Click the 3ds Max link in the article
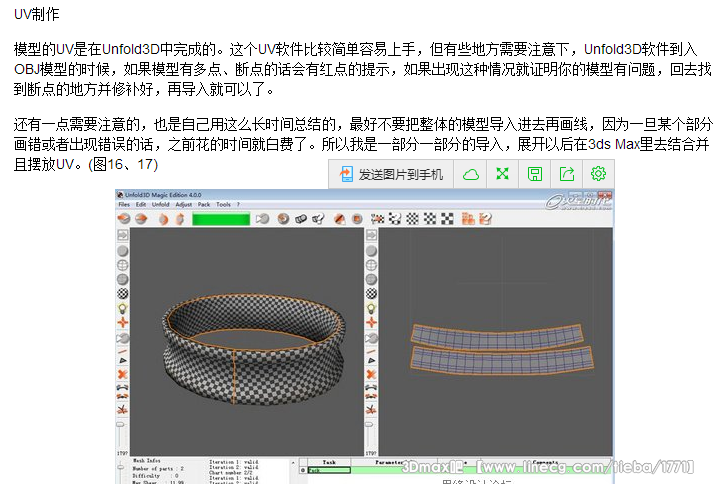This screenshot has height=484, width=723. [614, 144]
